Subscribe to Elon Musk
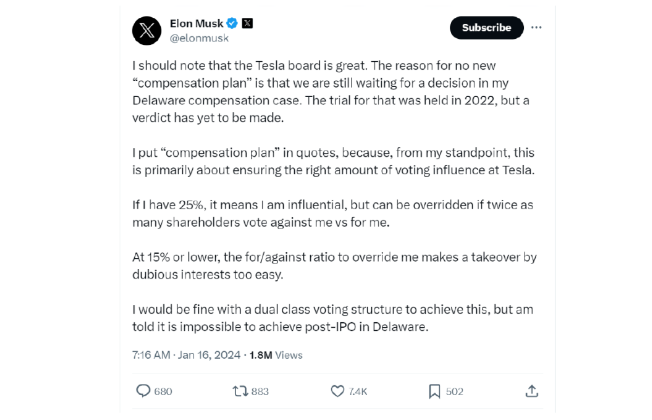 487,27
